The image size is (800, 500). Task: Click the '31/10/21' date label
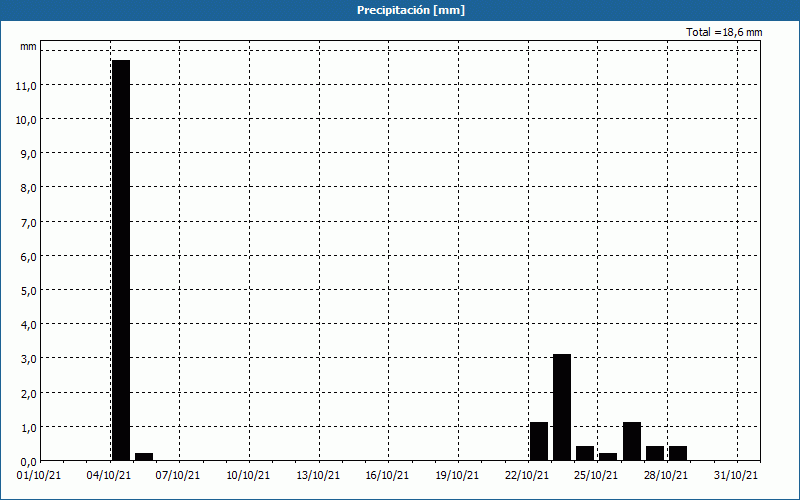pos(736,476)
